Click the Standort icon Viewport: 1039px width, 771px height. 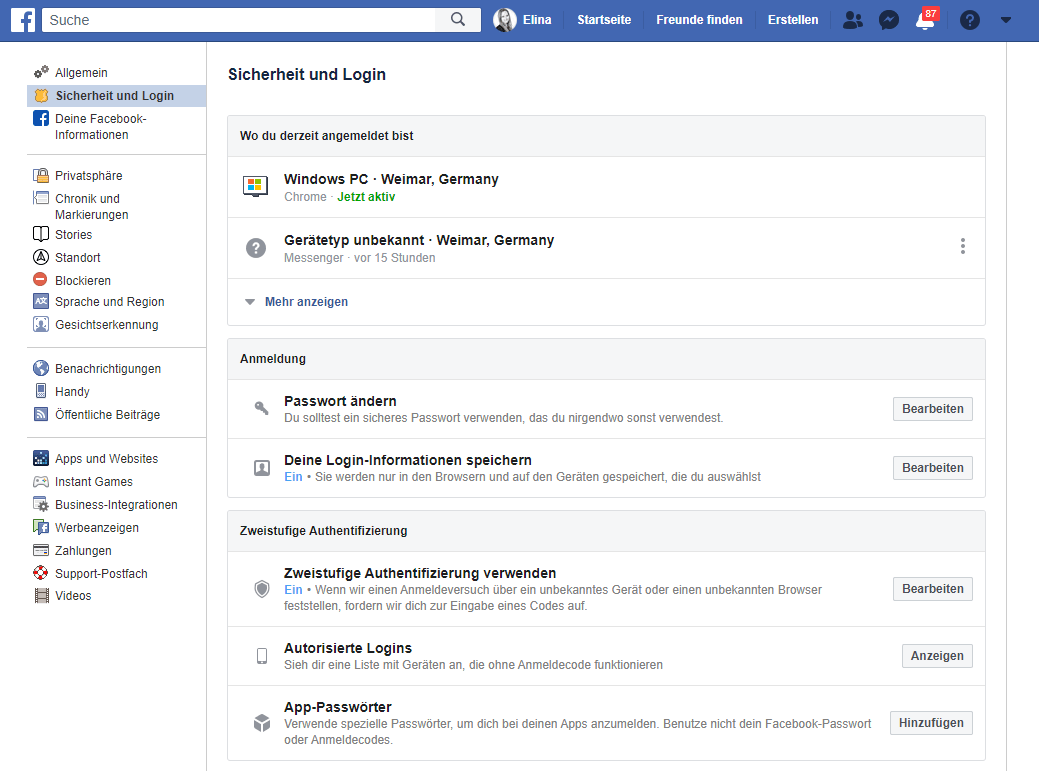41,257
